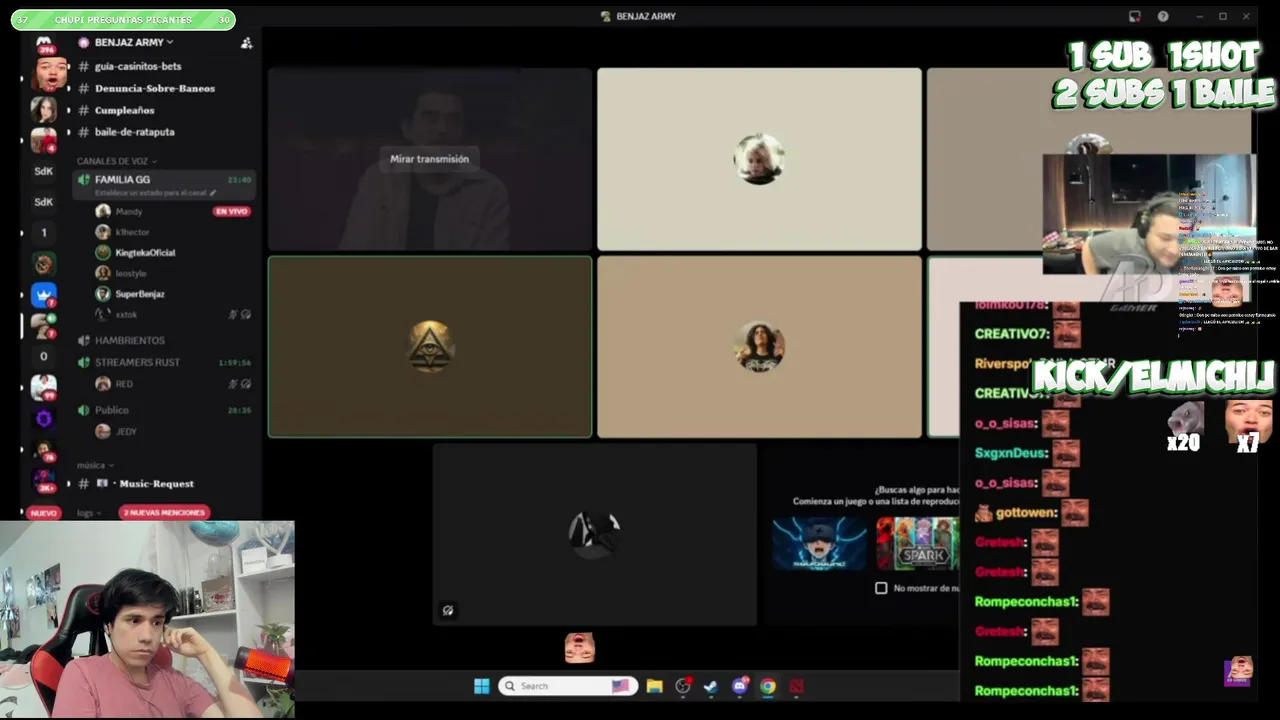Collapse the música category
Screen dimensions: 1280x720
tap(95, 465)
